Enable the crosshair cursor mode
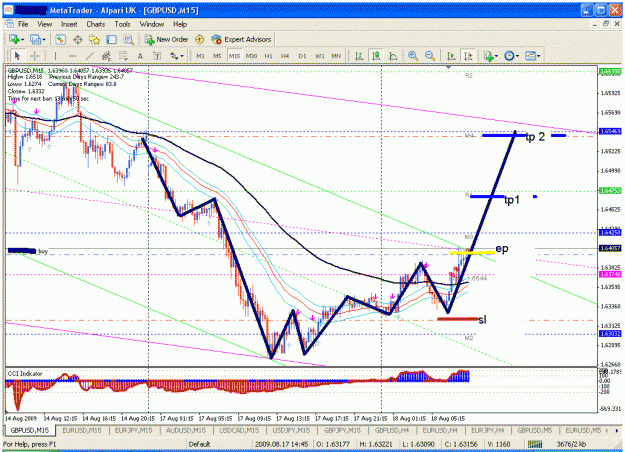Viewport: 625px width, 452px height. (34, 56)
